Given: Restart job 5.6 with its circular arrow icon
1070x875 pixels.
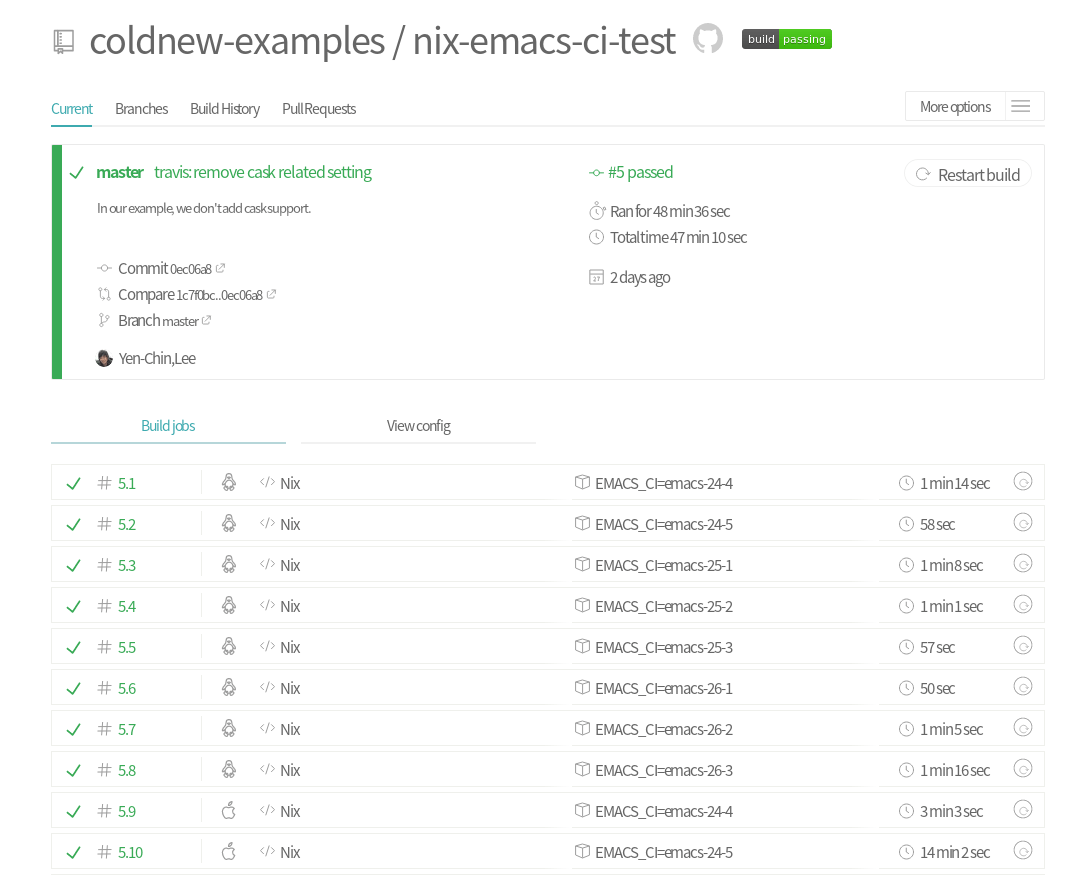Looking at the screenshot, I should 1023,687.
